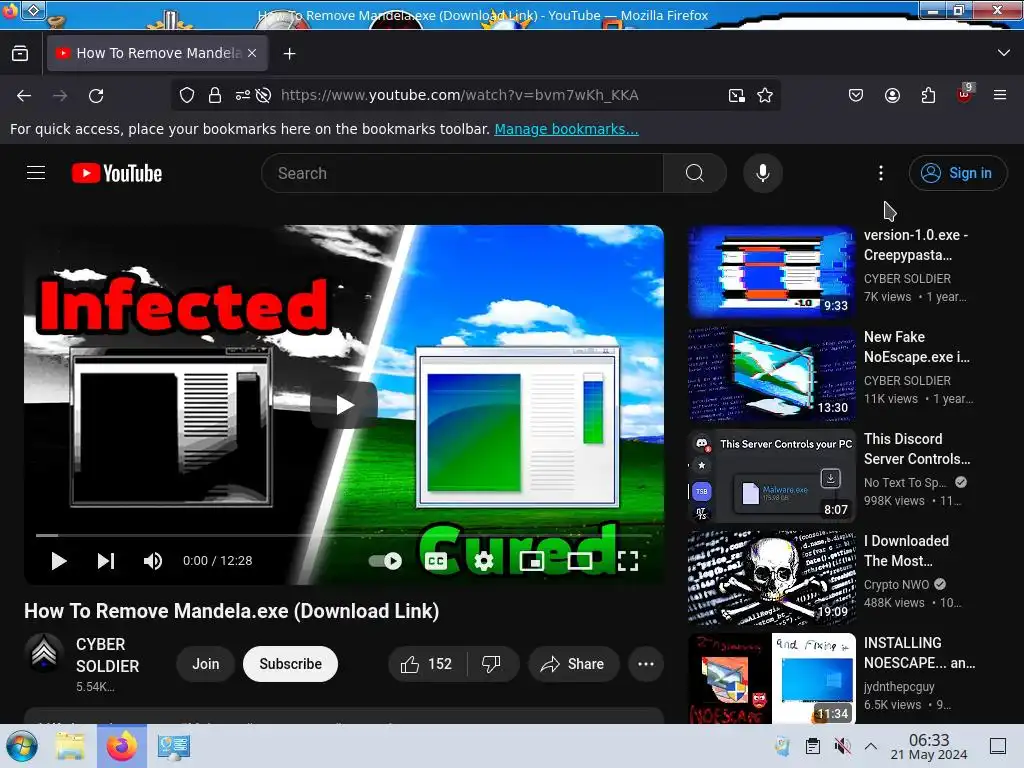Open Pocket save icon
1024x768 pixels.
click(856, 95)
